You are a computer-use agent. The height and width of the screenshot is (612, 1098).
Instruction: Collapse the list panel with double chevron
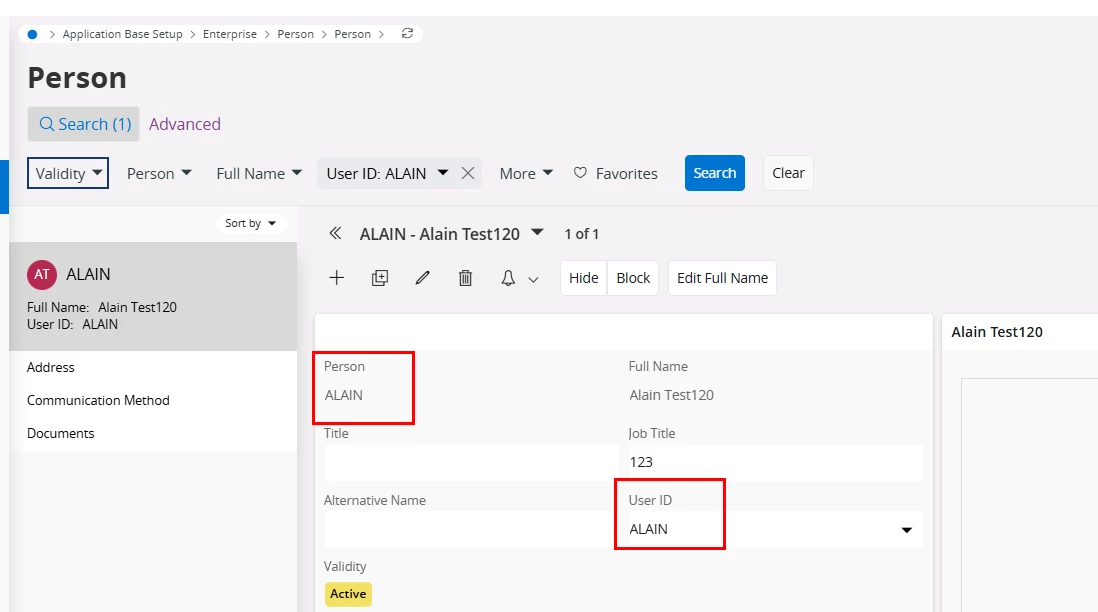click(335, 233)
